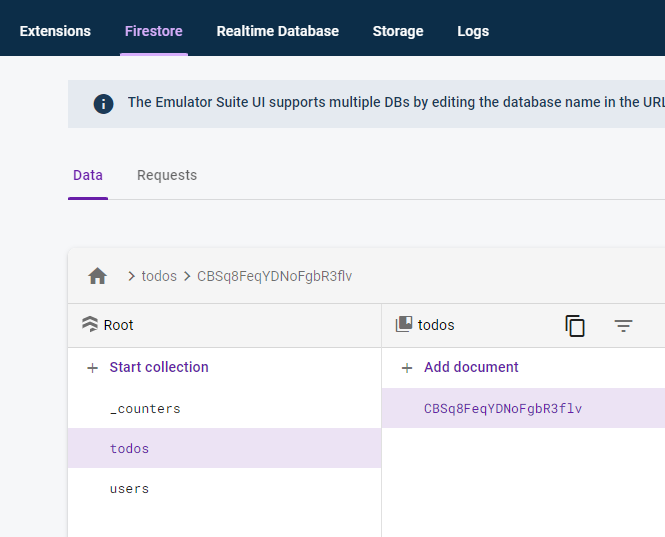The image size is (665, 537).
Task: Go to the Logs tab
Action: pos(473,31)
